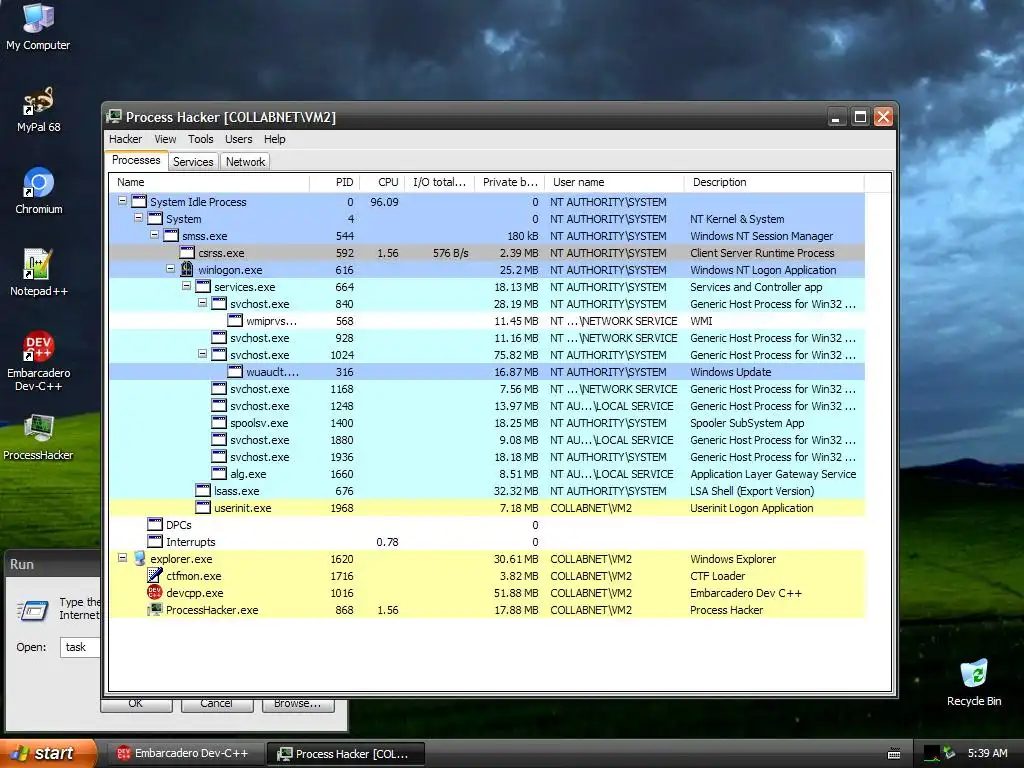Switch to Embarcadero Dev-C++ taskbar button
This screenshot has width=1024, height=768.
(x=185, y=754)
